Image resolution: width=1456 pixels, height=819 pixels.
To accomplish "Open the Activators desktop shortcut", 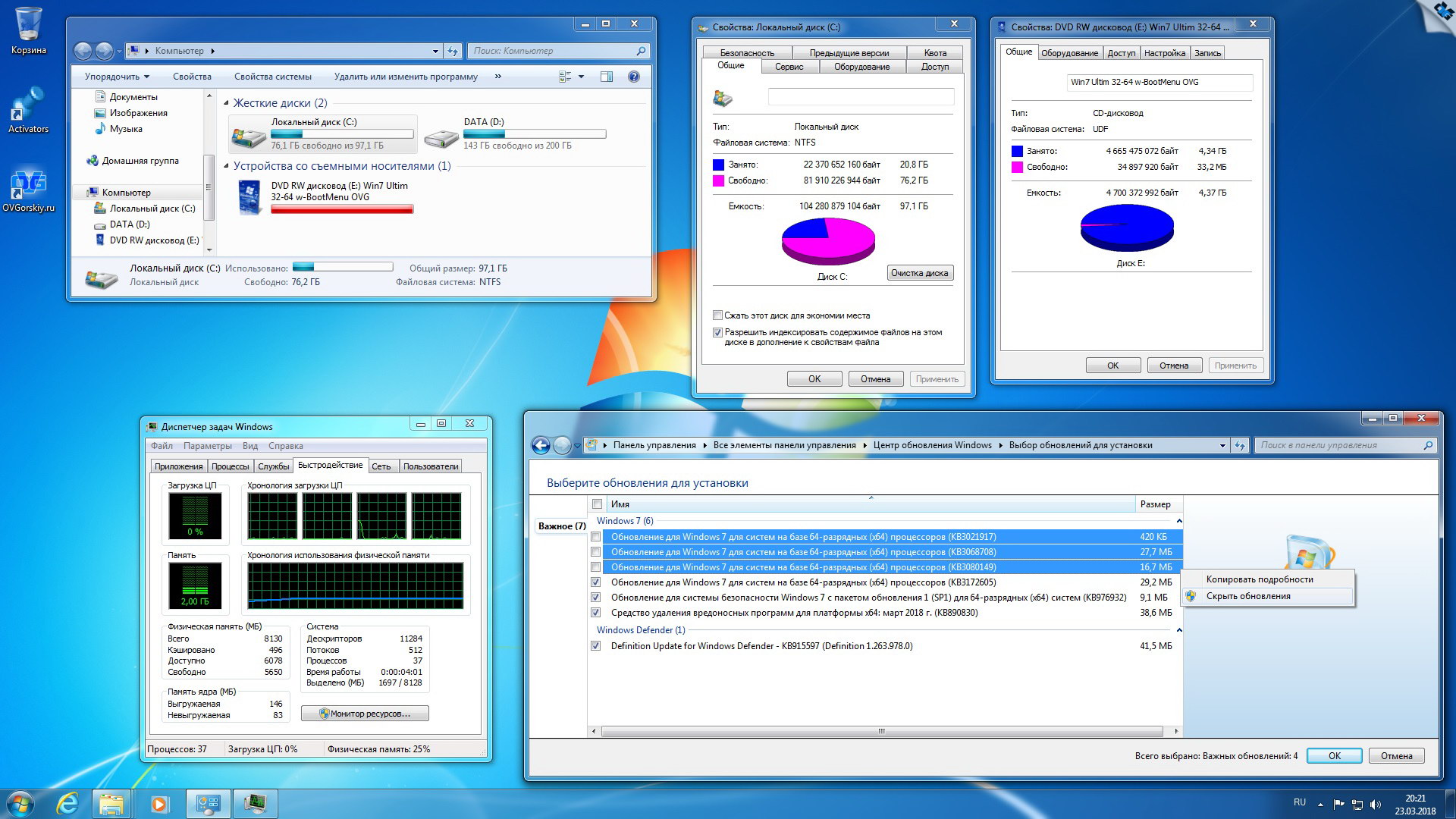I will [28, 110].
